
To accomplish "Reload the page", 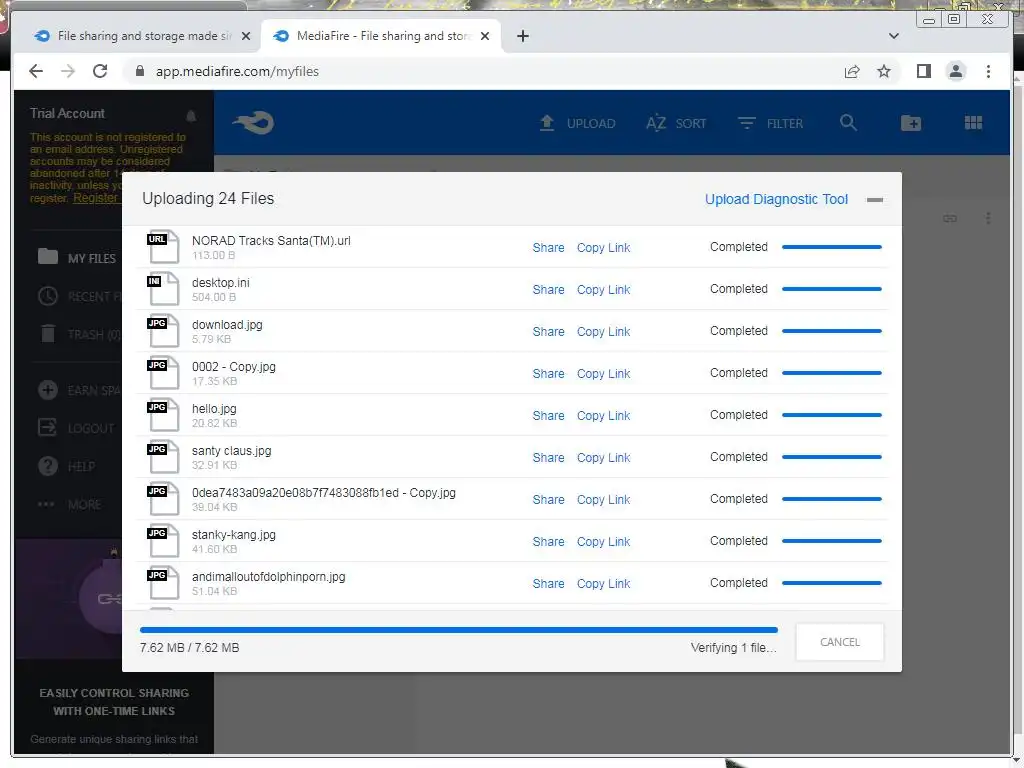I will click(100, 71).
